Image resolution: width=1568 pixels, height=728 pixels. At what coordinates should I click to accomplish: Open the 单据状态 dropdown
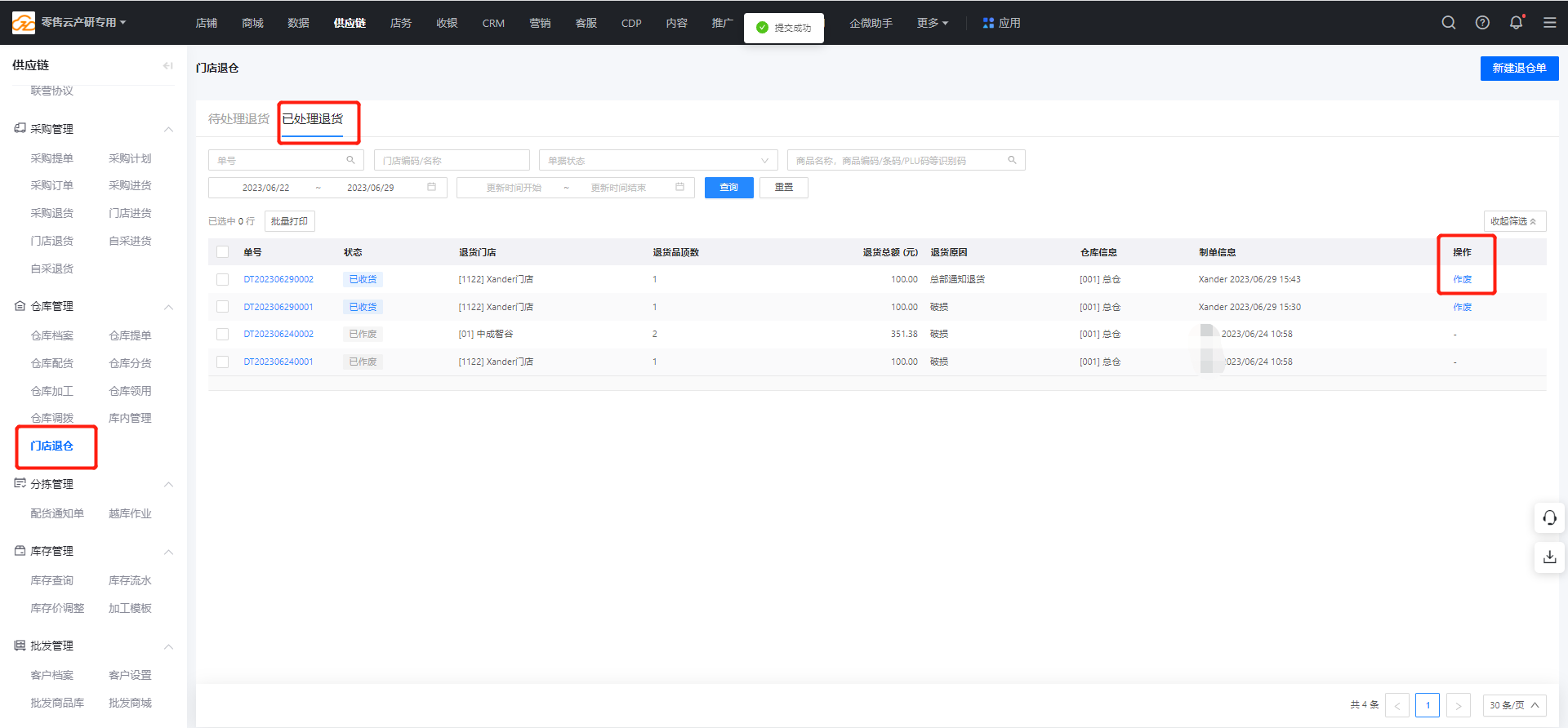(658, 160)
